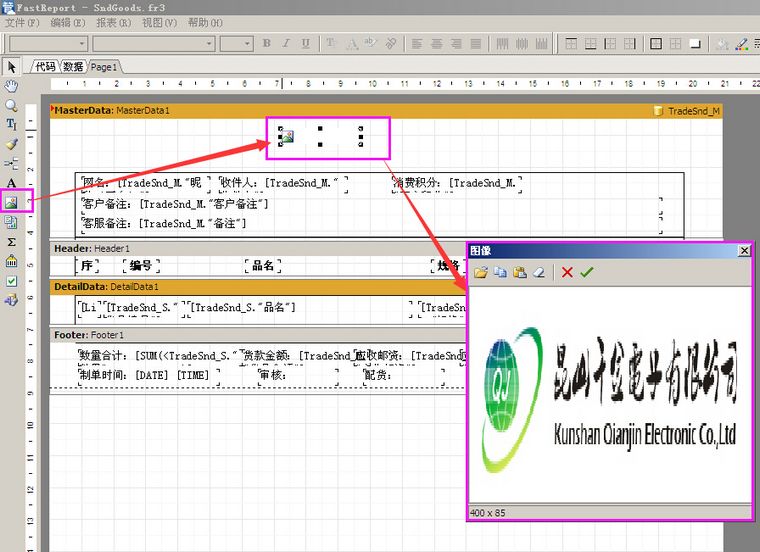The height and width of the screenshot is (552, 760).
Task: Toggle Italic formatting
Action: (x=286, y=44)
